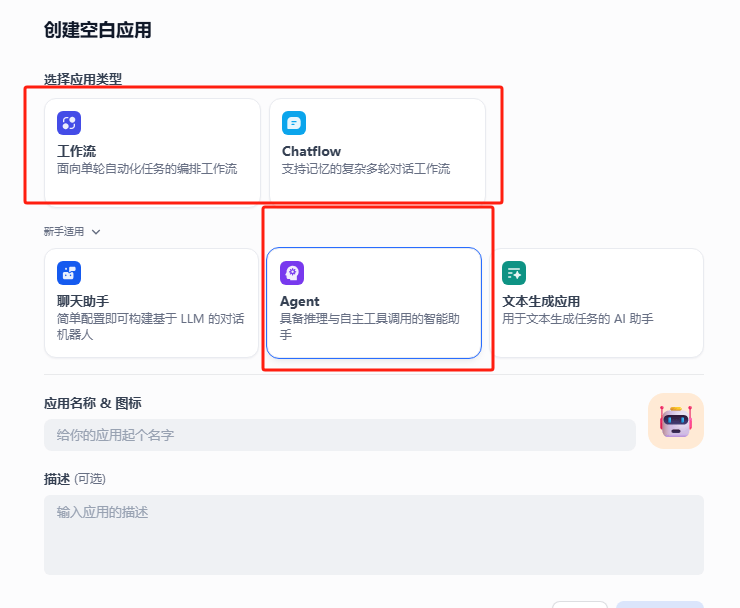
Task: Select the 工作流 application type title
Action: (76, 151)
